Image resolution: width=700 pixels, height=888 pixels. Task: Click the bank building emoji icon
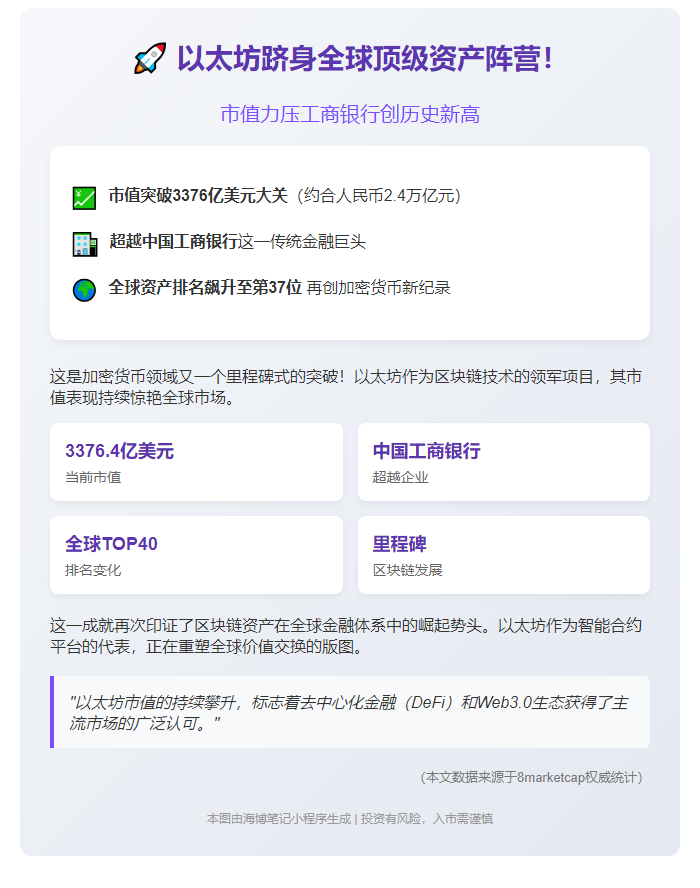tap(84, 244)
